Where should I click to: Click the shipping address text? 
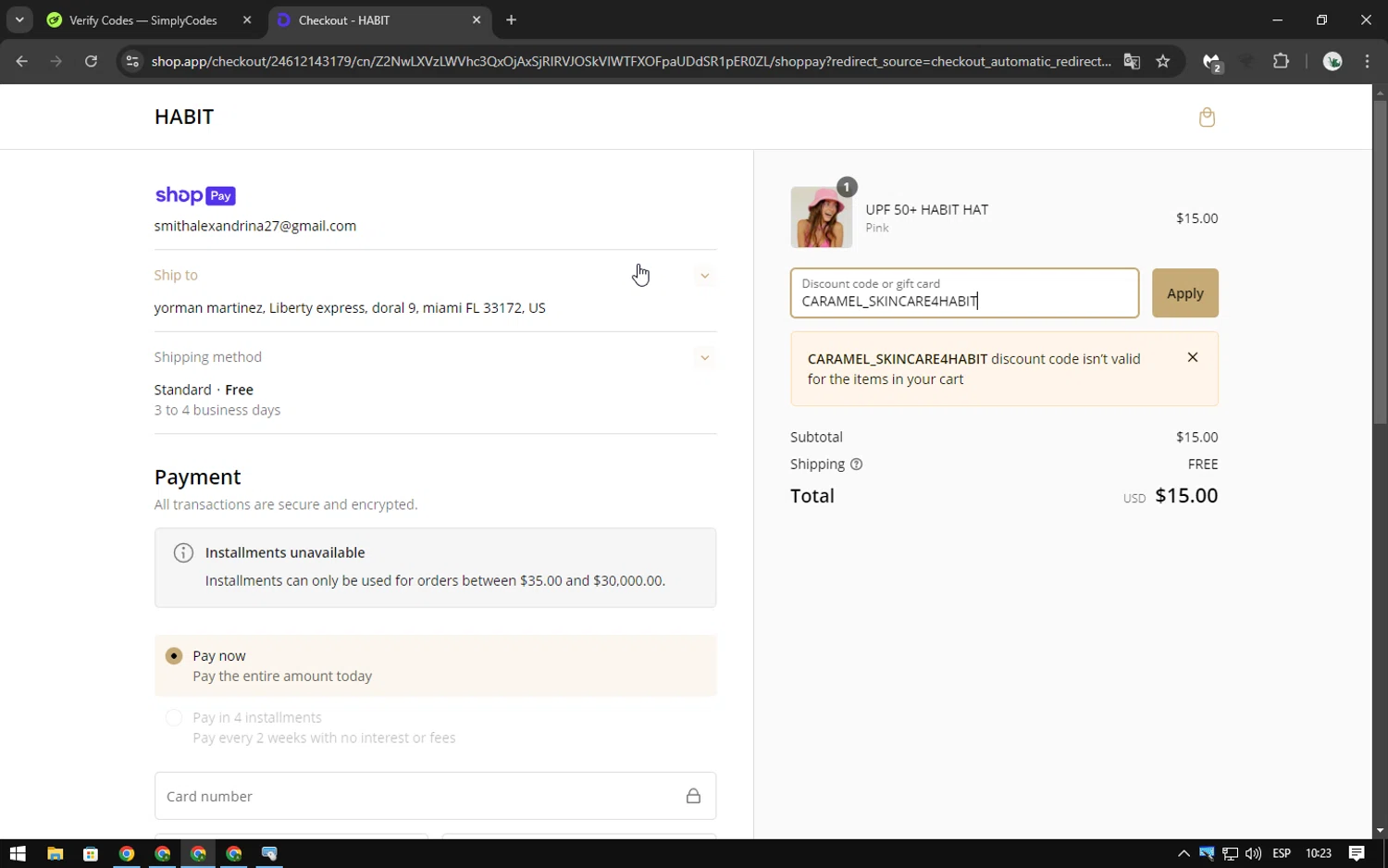[x=350, y=308]
